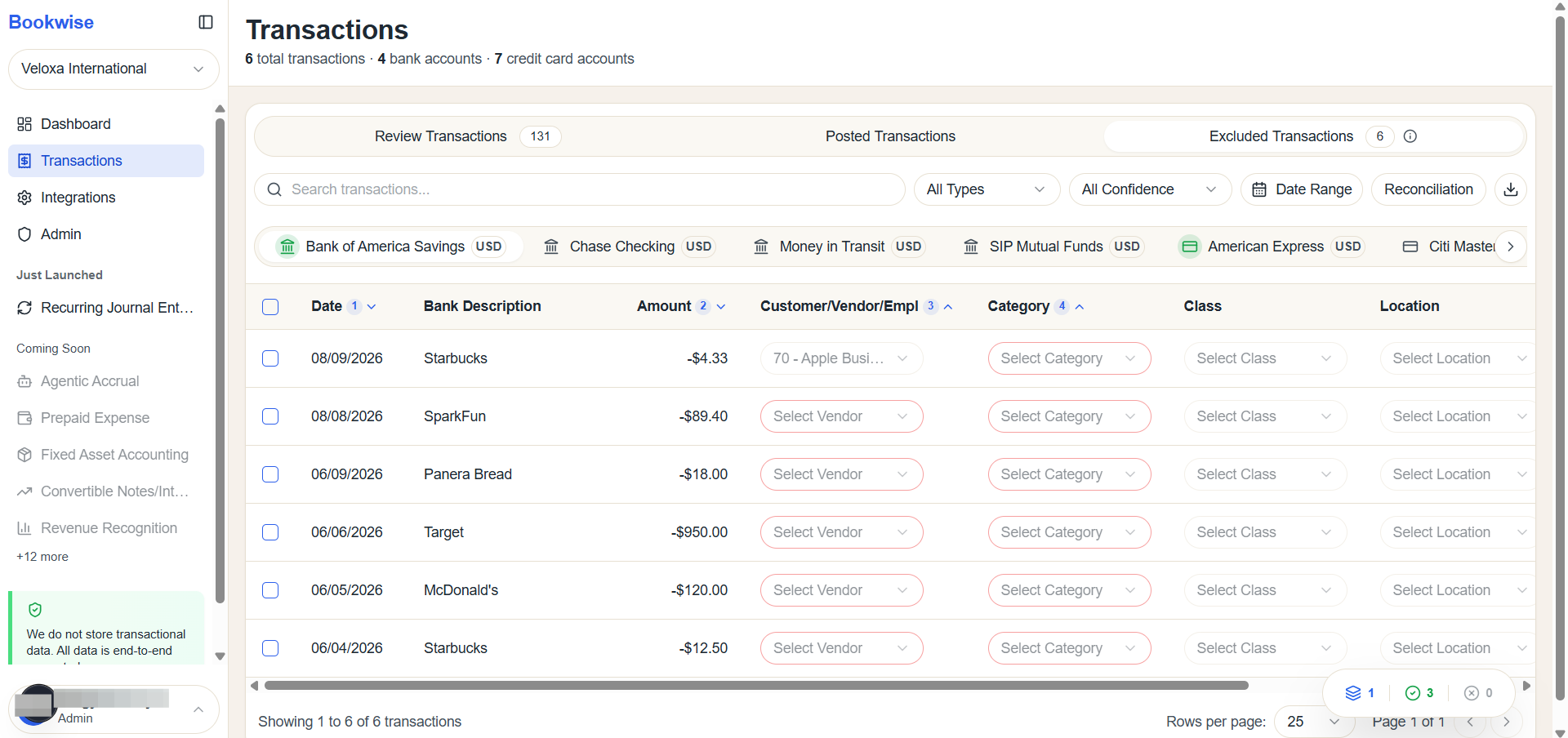Click the gray cancelled count badge
The image size is (1568, 738).
(x=1478, y=693)
